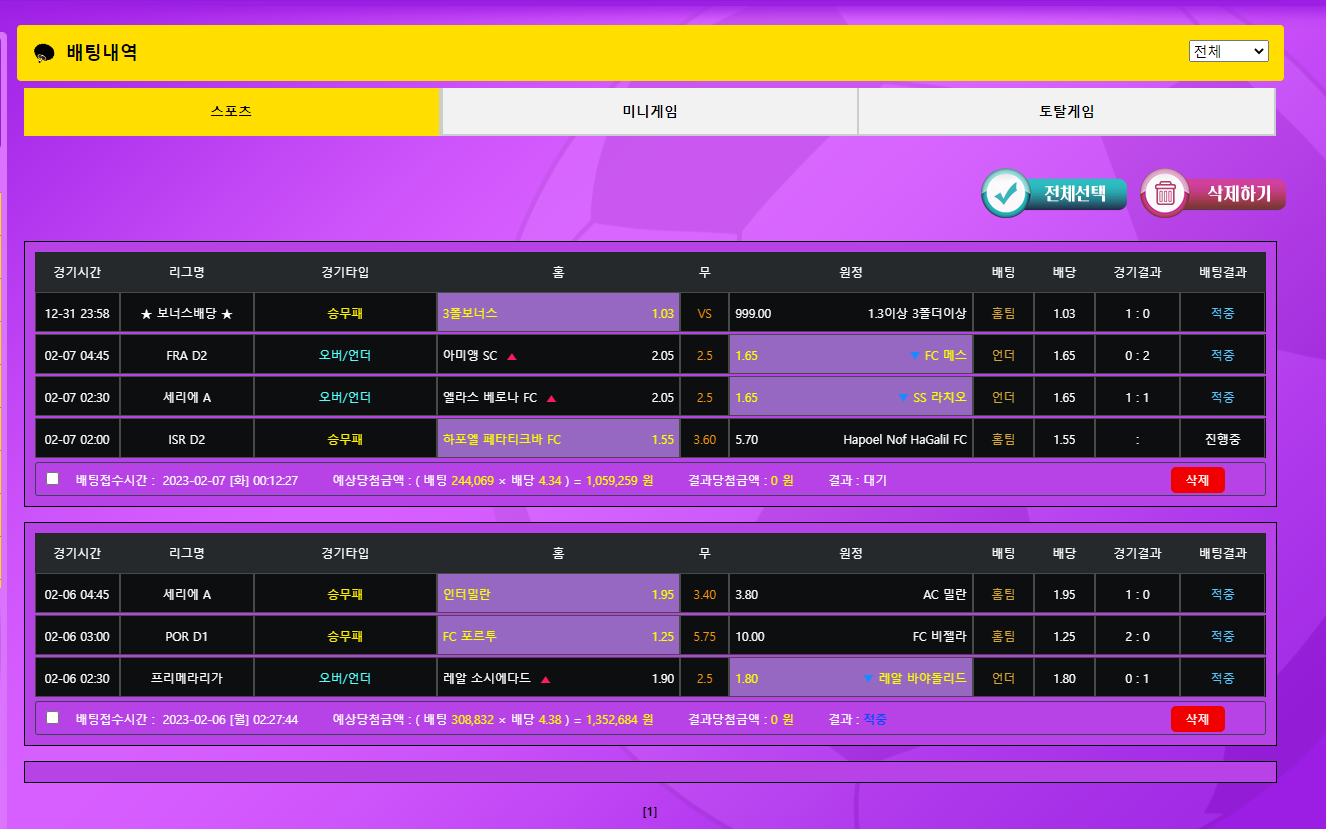
Task: Select the 스포츠 tab
Action: pos(231,112)
